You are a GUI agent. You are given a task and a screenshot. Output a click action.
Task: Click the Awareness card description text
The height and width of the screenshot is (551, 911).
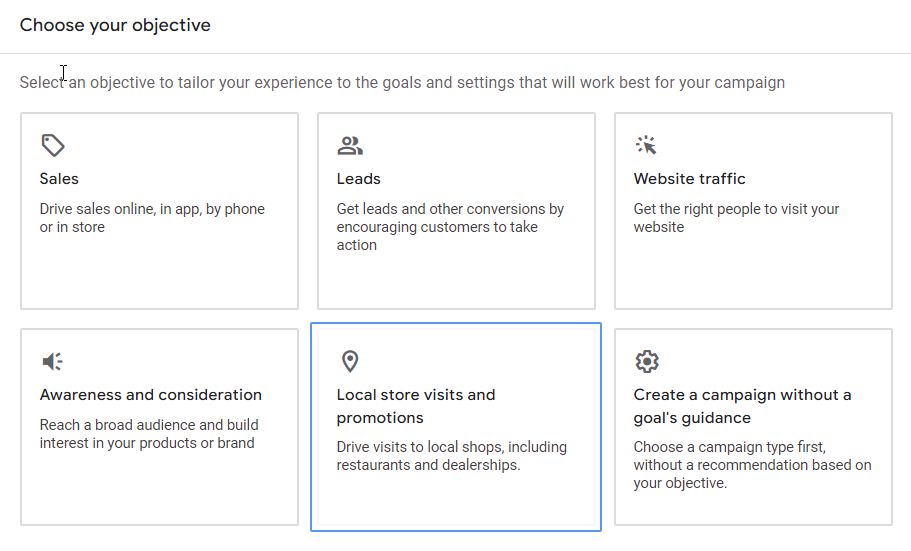(149, 434)
